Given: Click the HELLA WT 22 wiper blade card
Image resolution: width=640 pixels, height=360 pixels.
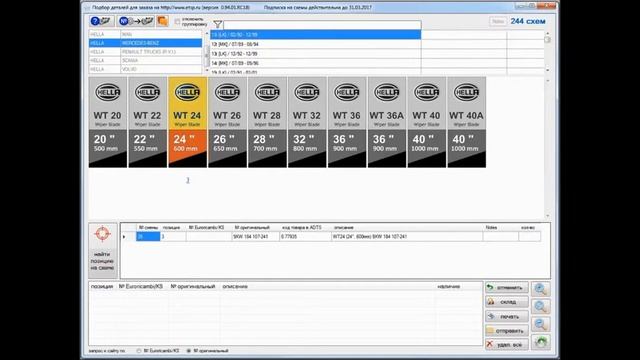Looking at the screenshot, I should [147, 122].
